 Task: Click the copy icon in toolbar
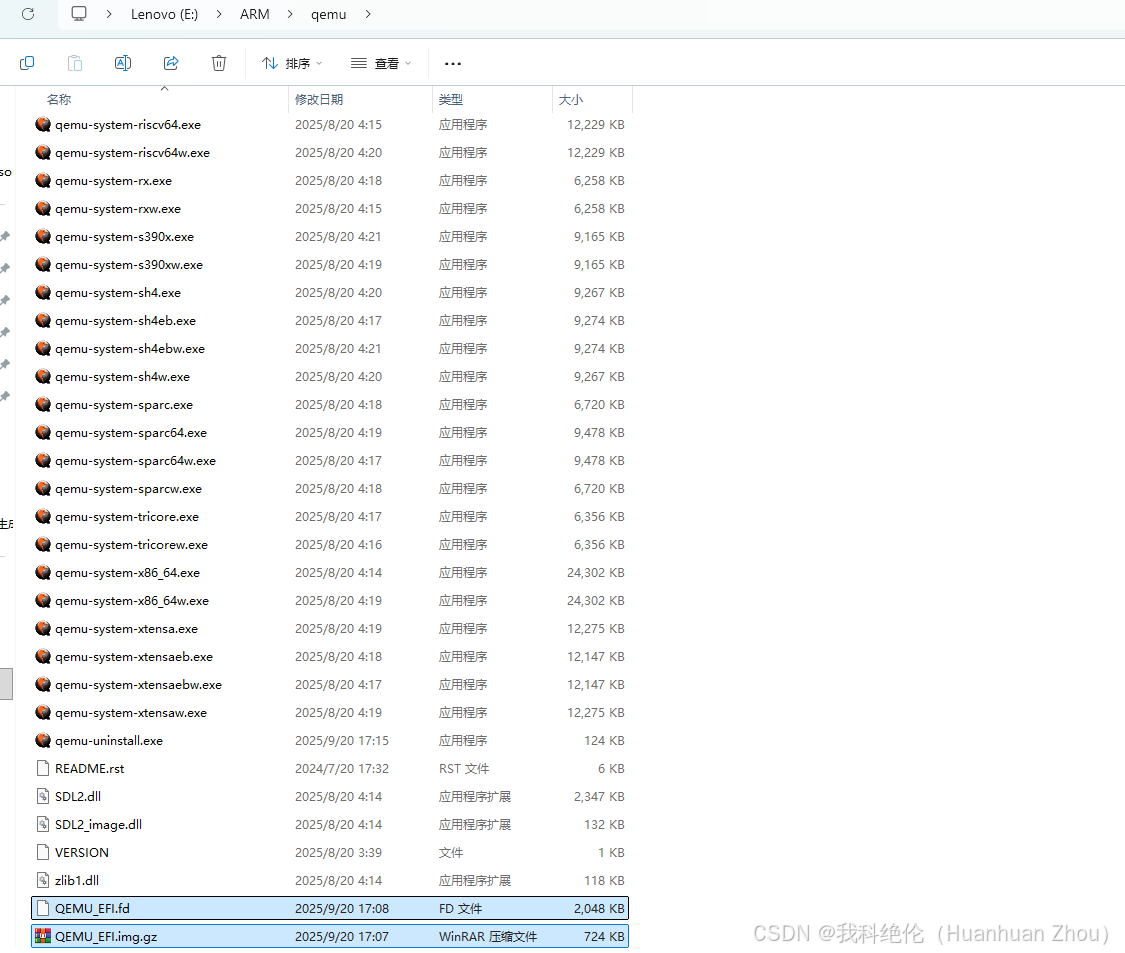(x=27, y=63)
